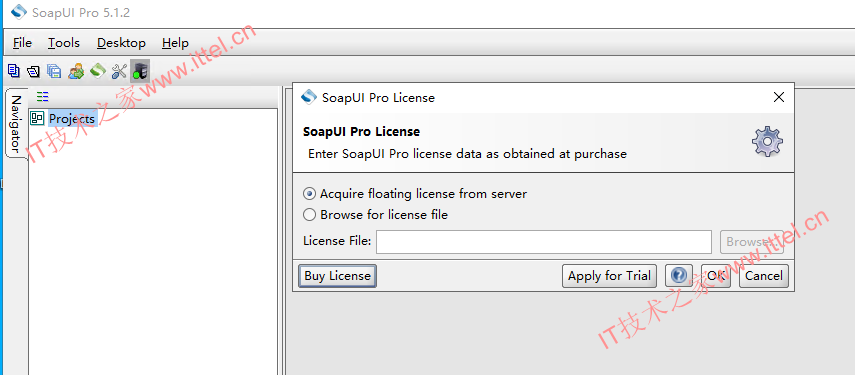Click the SoapUI logo in the main title bar
Viewport: 855px width, 375px height.
click(x=20, y=12)
